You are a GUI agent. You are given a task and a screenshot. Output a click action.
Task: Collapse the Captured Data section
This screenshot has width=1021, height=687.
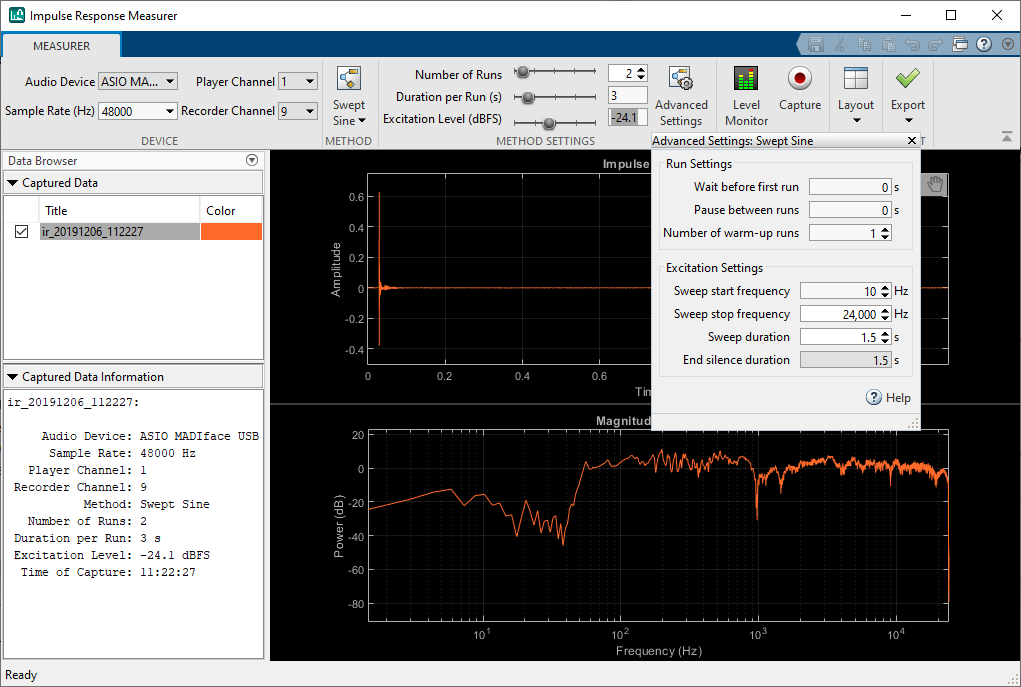pyautogui.click(x=13, y=183)
